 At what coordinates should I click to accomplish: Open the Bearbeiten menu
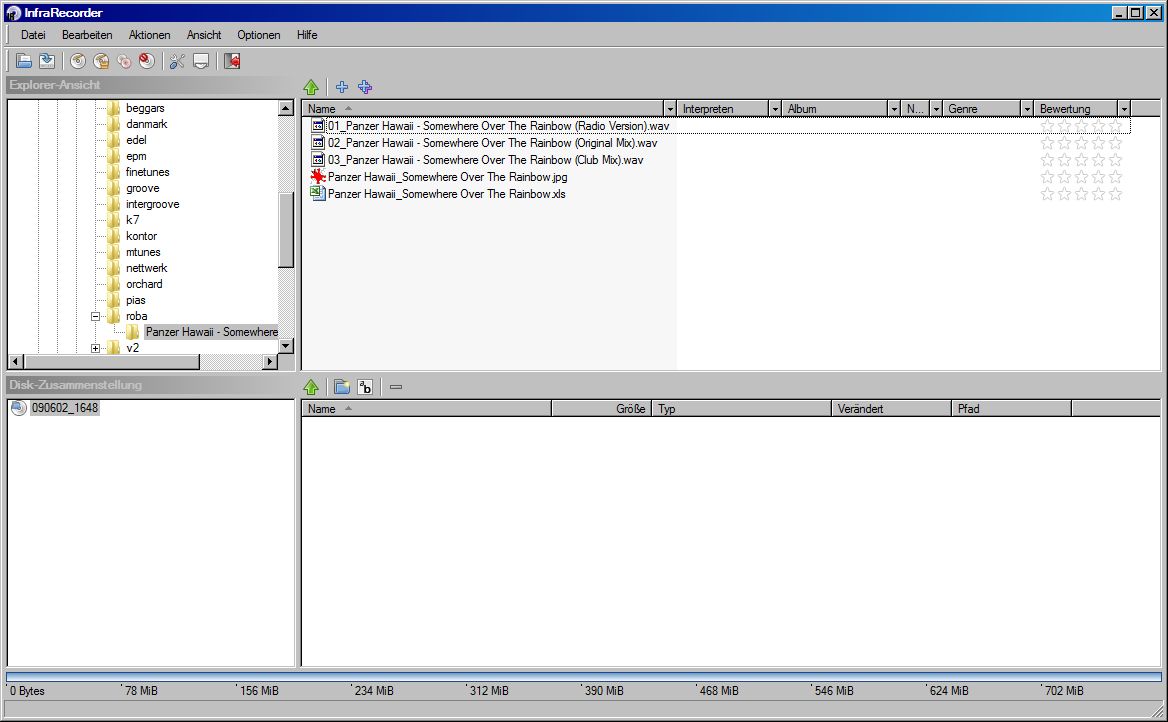click(87, 35)
